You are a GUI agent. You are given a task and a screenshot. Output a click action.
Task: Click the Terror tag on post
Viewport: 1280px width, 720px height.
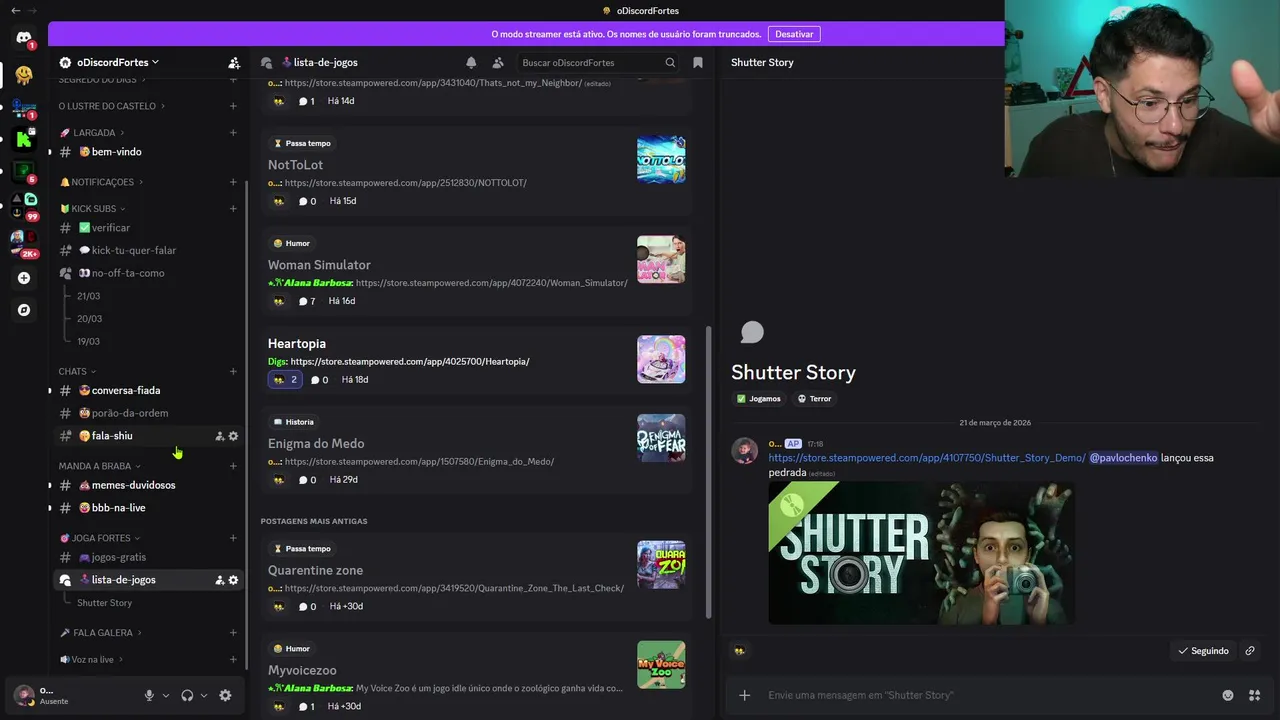(815, 399)
